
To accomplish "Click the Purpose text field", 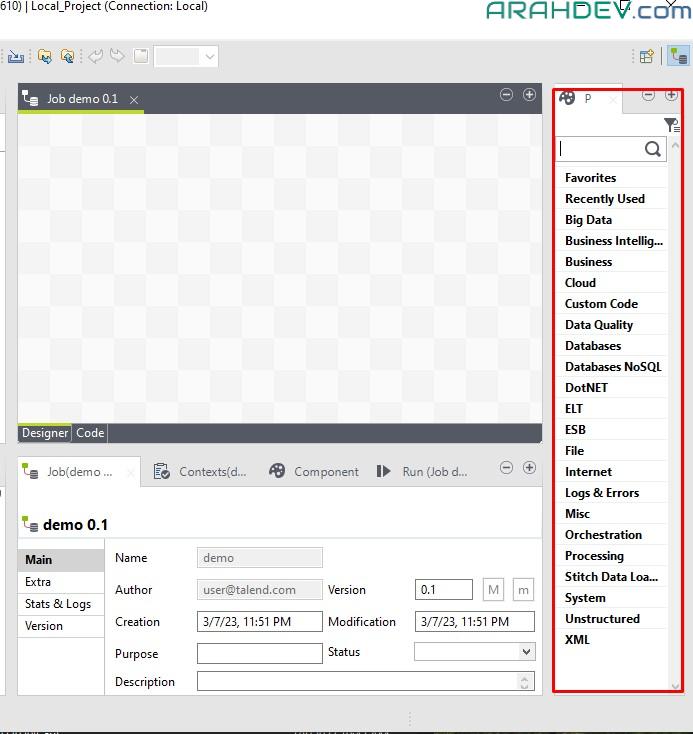I will 259,654.
